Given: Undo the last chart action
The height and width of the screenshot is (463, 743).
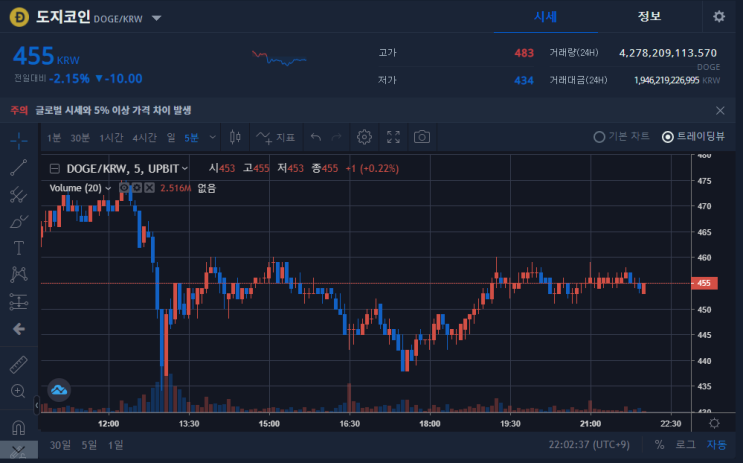Looking at the screenshot, I should click(316, 137).
